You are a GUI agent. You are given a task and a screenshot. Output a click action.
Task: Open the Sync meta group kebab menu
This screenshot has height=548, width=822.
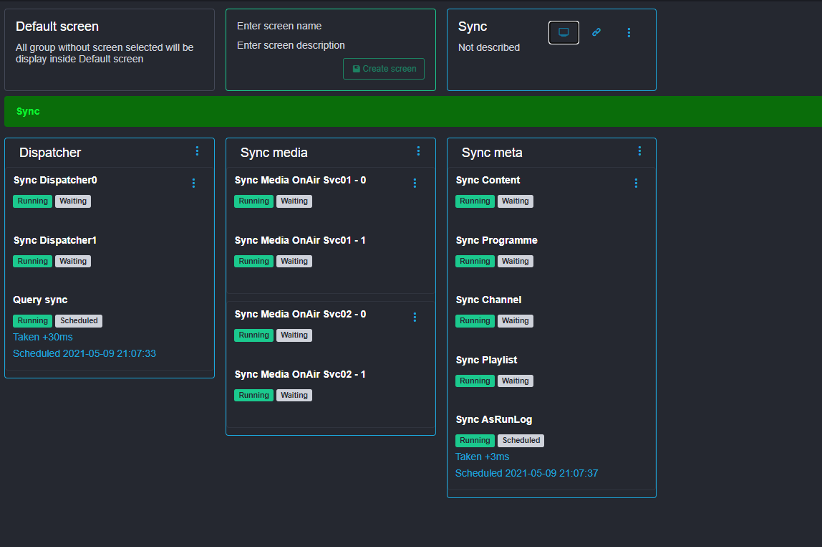pos(640,151)
